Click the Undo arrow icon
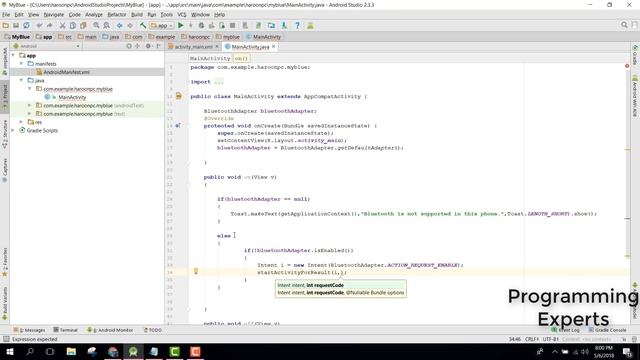 point(39,26)
